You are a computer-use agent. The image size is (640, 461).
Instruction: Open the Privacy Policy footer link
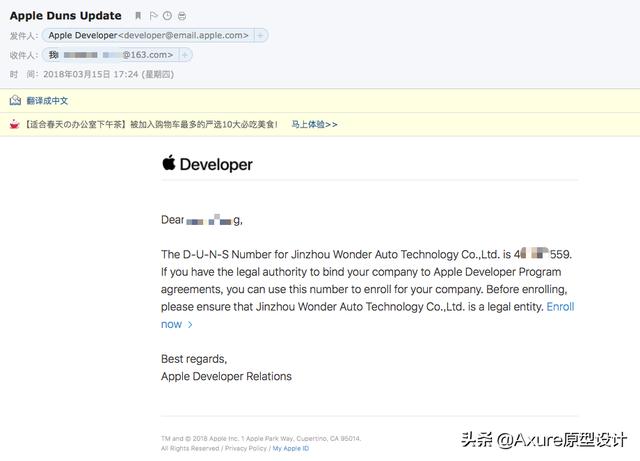(x=246, y=448)
